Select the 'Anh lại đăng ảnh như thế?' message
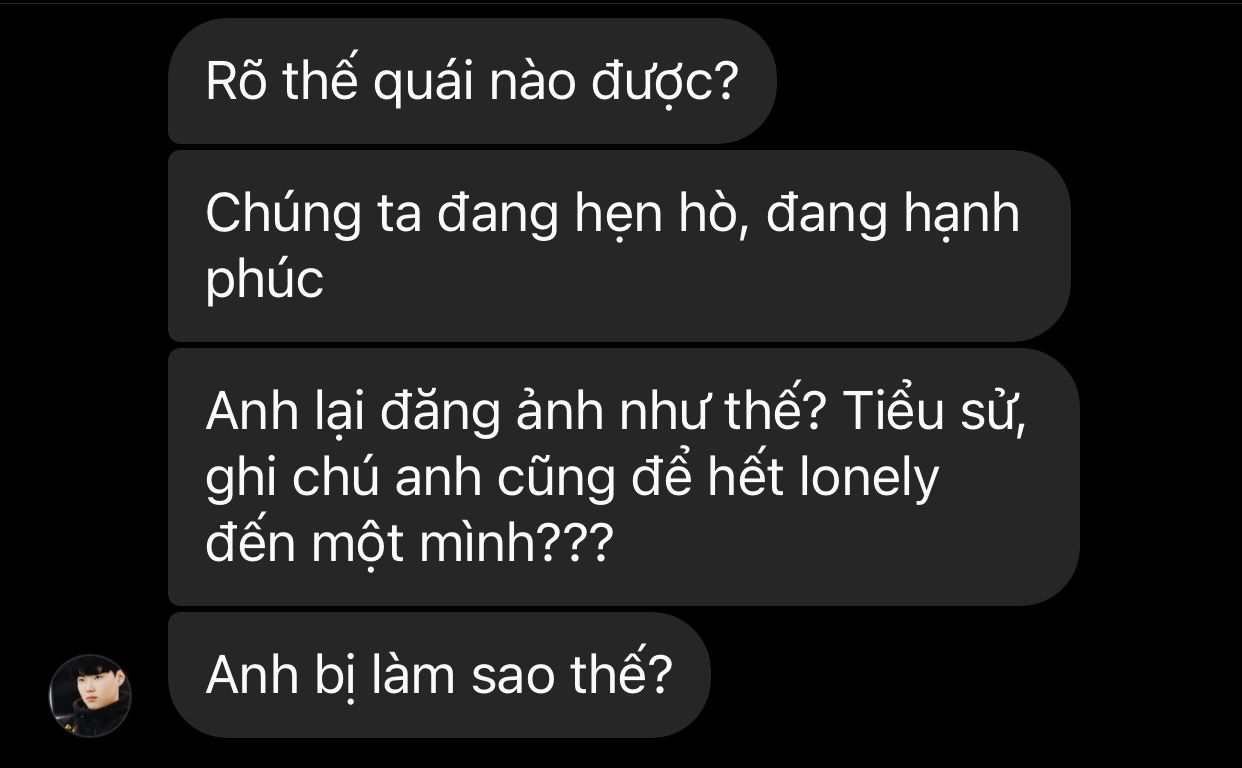Screen dimensions: 1242x768 pos(623,477)
